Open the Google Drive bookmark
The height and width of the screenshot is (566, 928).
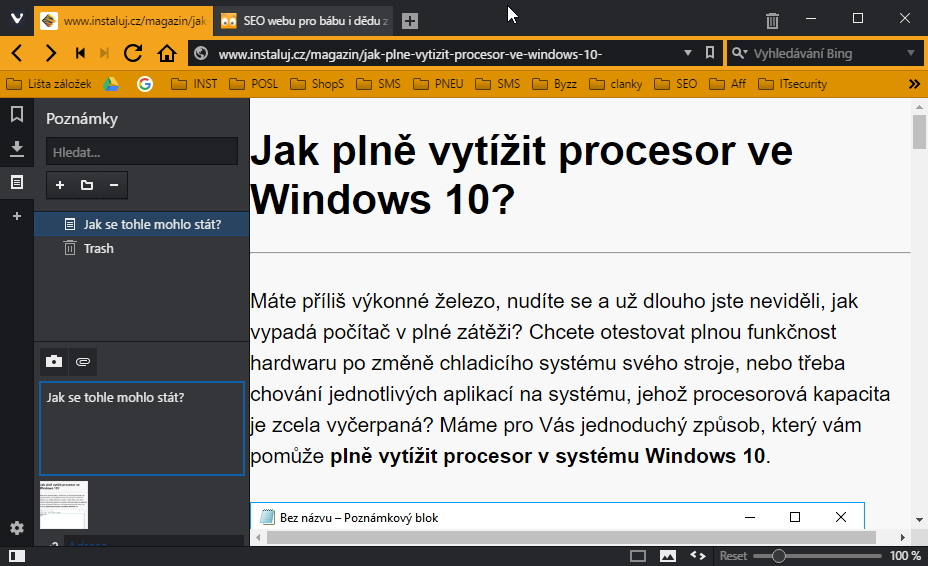(111, 84)
